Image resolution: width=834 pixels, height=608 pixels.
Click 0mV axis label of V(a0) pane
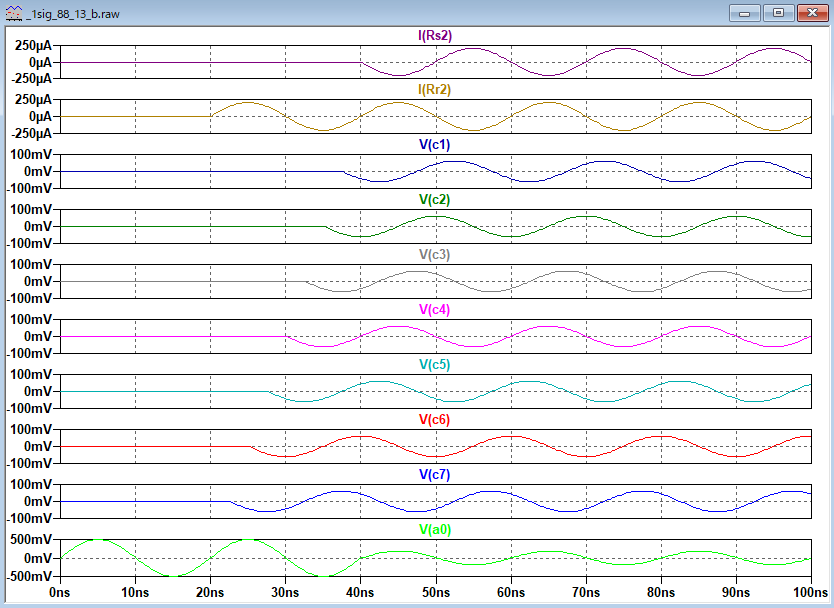(38, 559)
